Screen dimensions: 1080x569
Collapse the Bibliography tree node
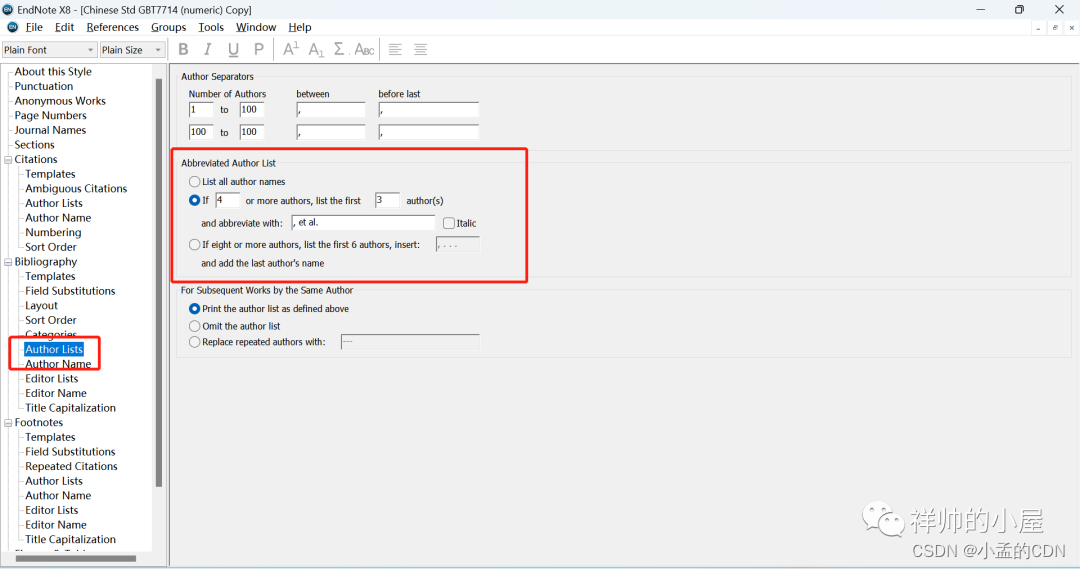[x=8, y=262]
